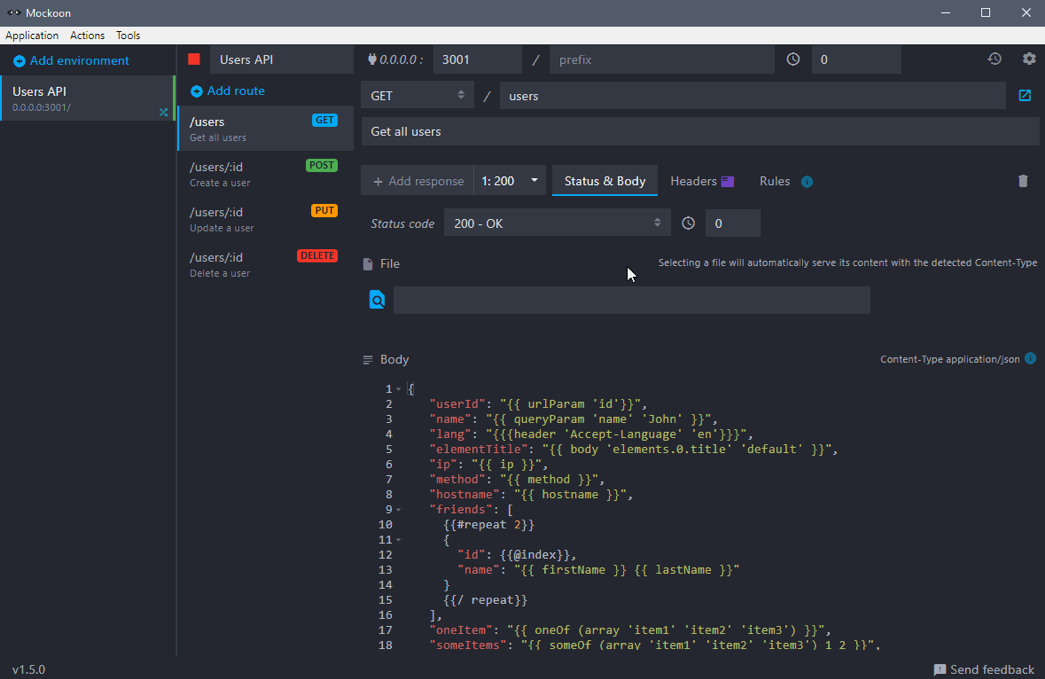The width and height of the screenshot is (1045, 679).
Task: Click the "lang" line in body editor
Action: tap(592, 434)
